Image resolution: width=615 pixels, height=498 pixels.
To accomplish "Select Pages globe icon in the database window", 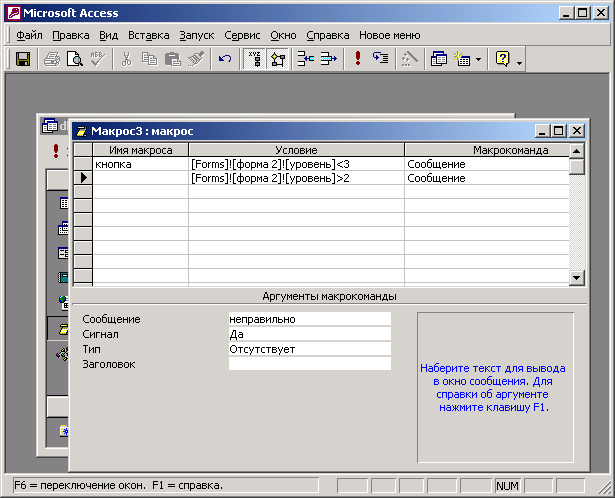I will (63, 302).
